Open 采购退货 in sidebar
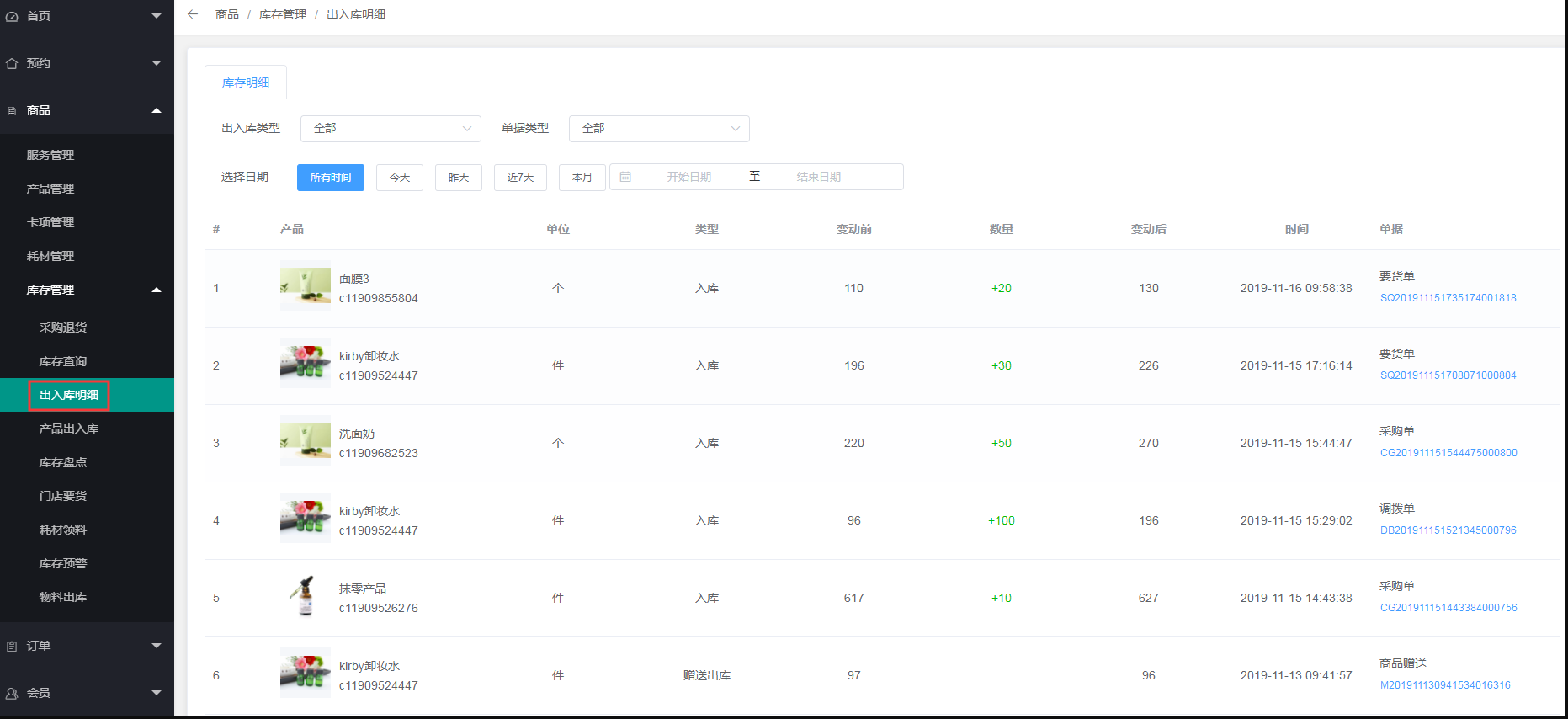This screenshot has height=719, width=1568. point(63,328)
